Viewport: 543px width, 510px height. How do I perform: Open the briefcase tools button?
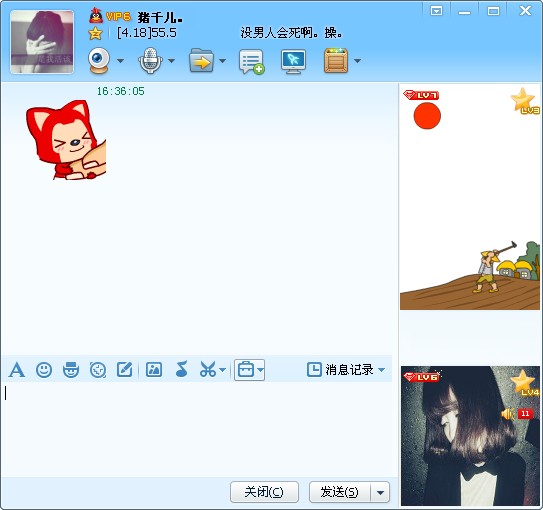(x=246, y=370)
